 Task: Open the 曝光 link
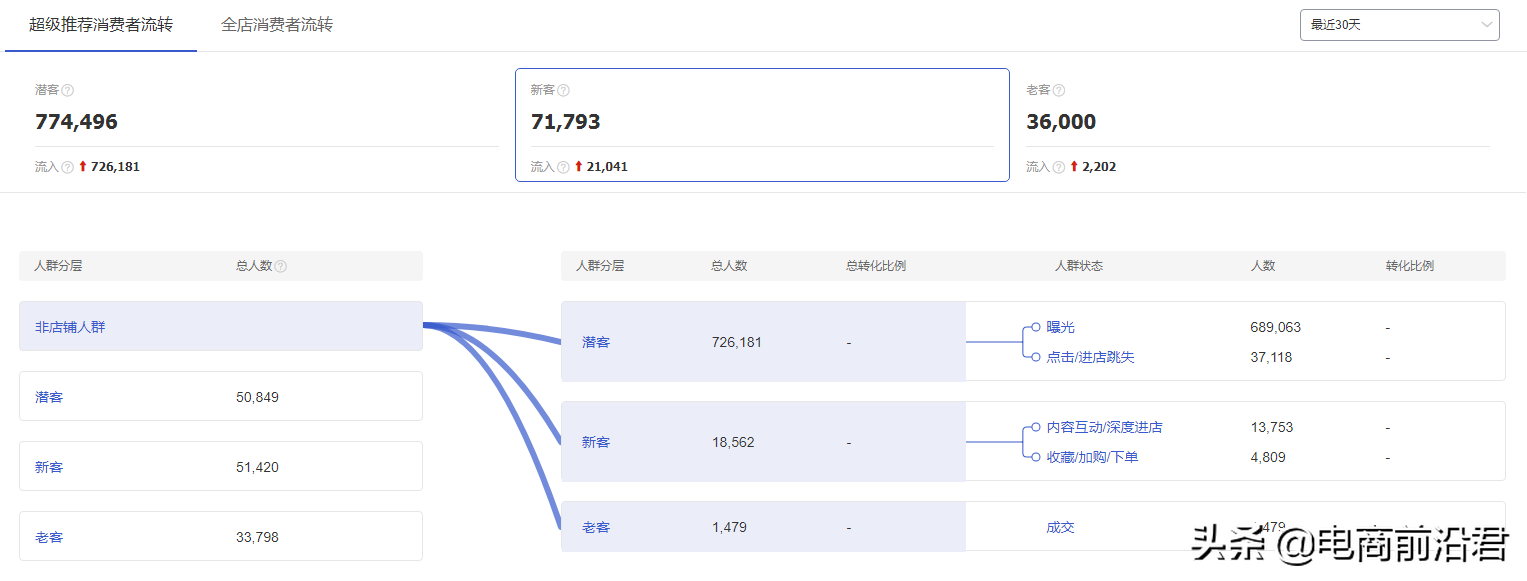click(1060, 327)
